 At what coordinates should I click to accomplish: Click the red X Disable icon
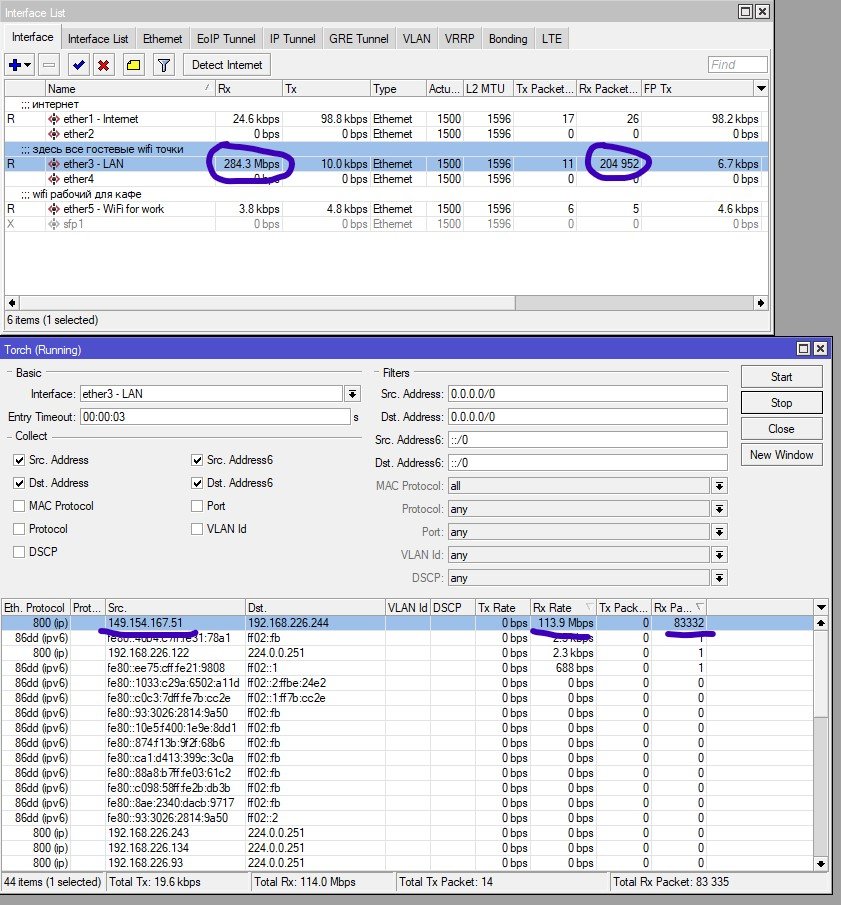[103, 65]
